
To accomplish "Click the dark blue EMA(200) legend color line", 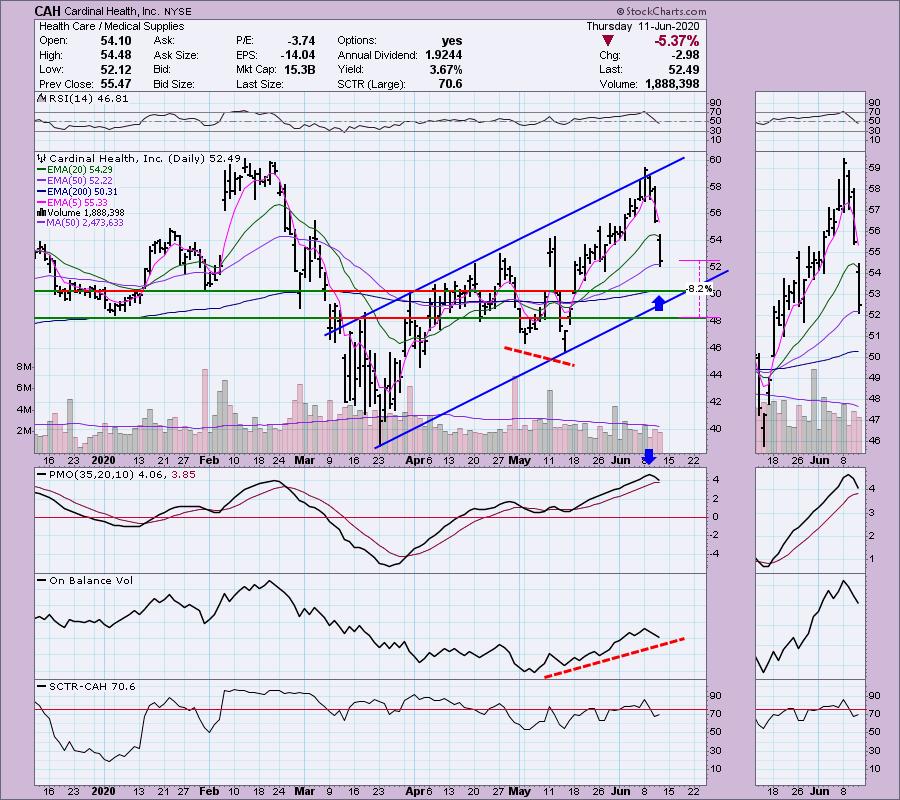I will (41, 192).
